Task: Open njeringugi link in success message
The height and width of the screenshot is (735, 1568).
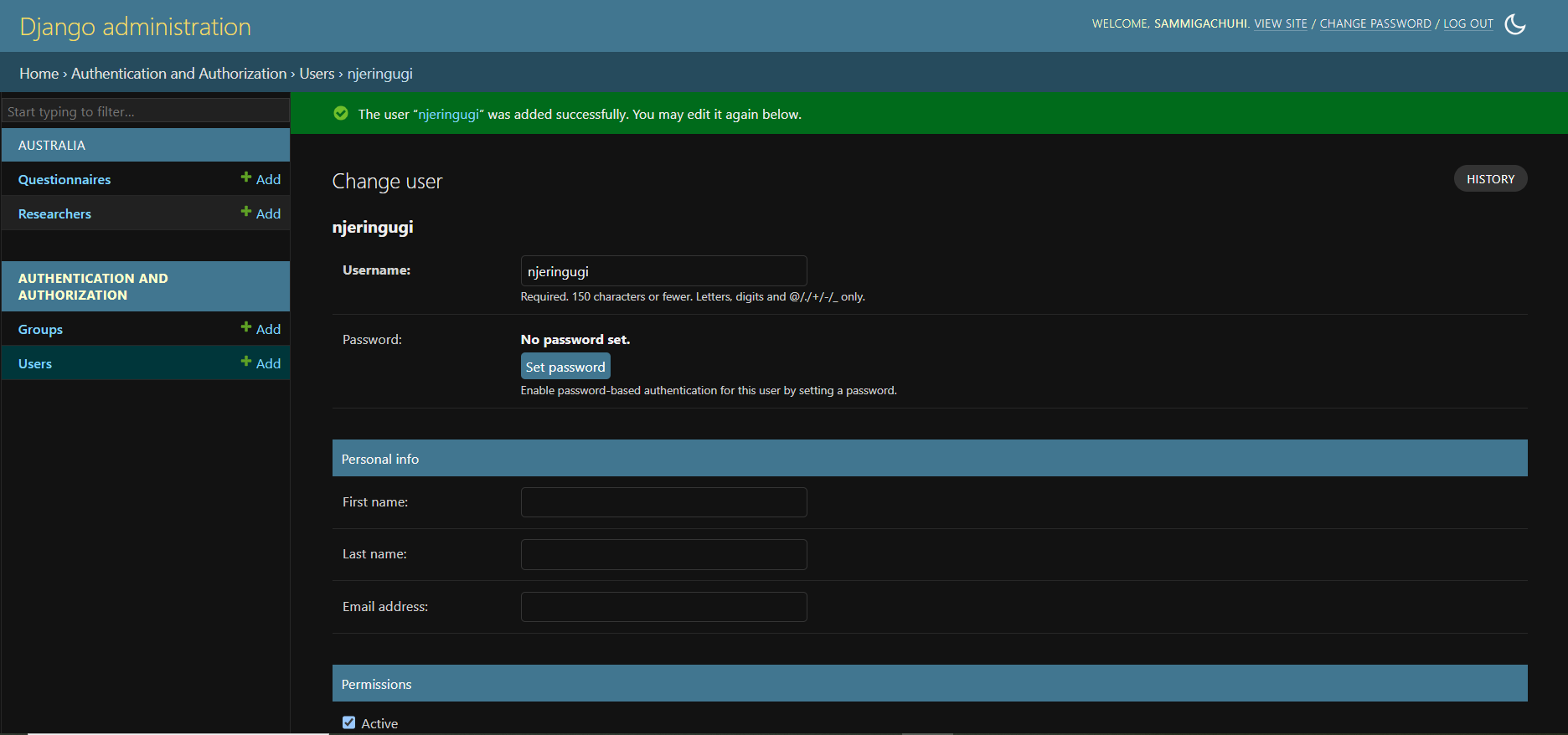Action: pos(448,114)
